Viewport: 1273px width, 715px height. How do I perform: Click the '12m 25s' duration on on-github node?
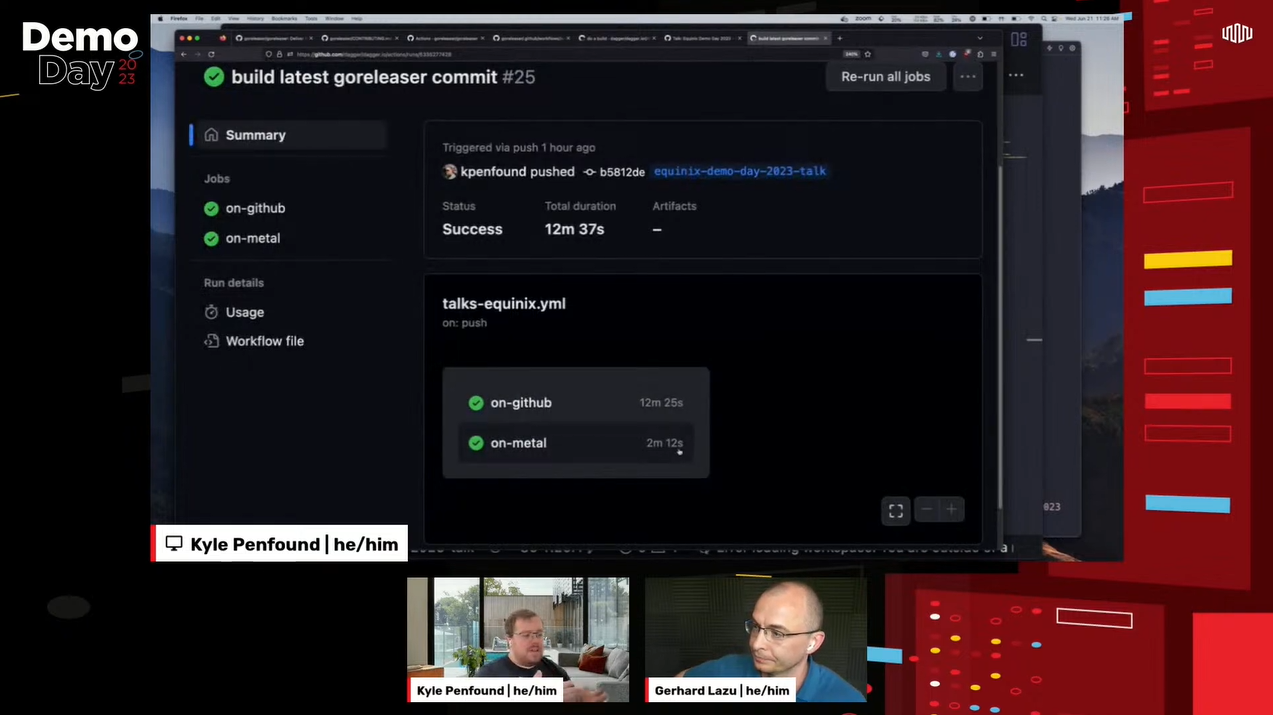pyautogui.click(x=661, y=403)
